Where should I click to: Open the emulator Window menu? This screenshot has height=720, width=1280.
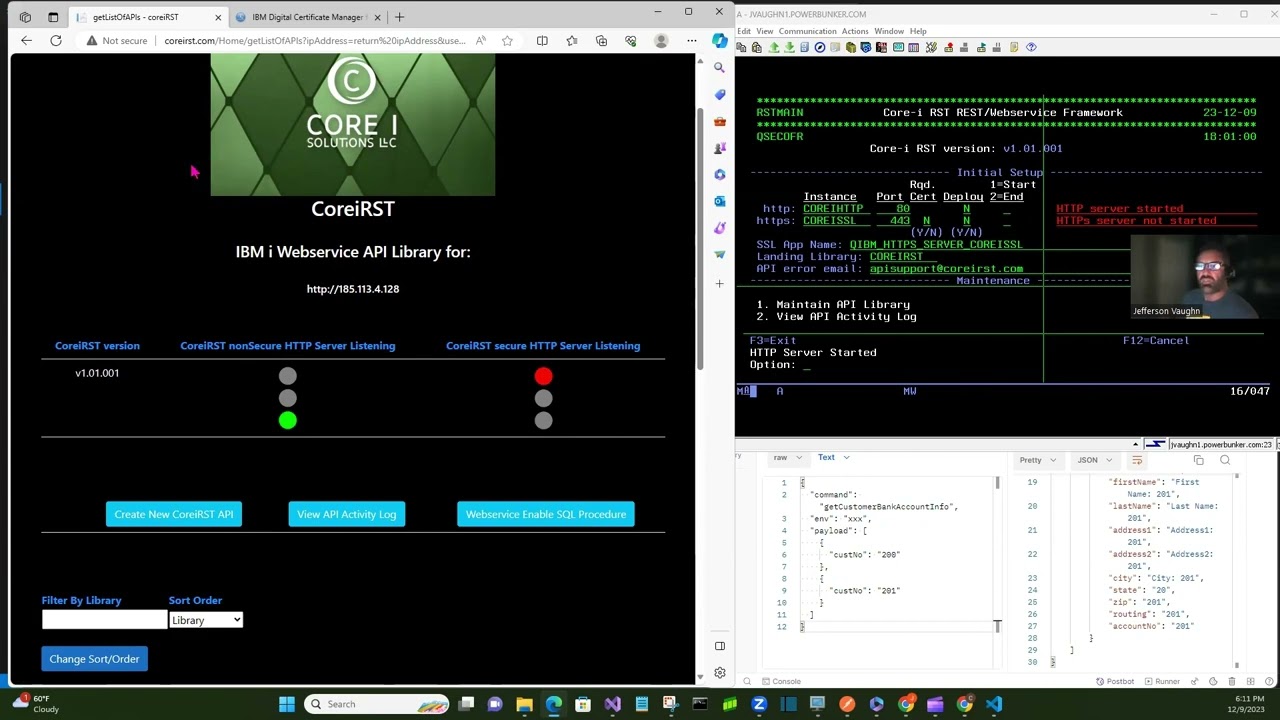889,31
